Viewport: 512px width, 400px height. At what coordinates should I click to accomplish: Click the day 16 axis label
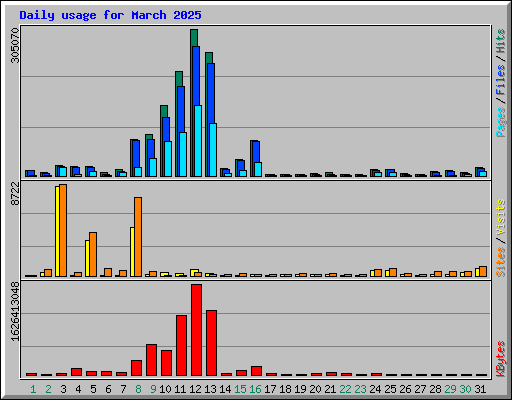255,389
